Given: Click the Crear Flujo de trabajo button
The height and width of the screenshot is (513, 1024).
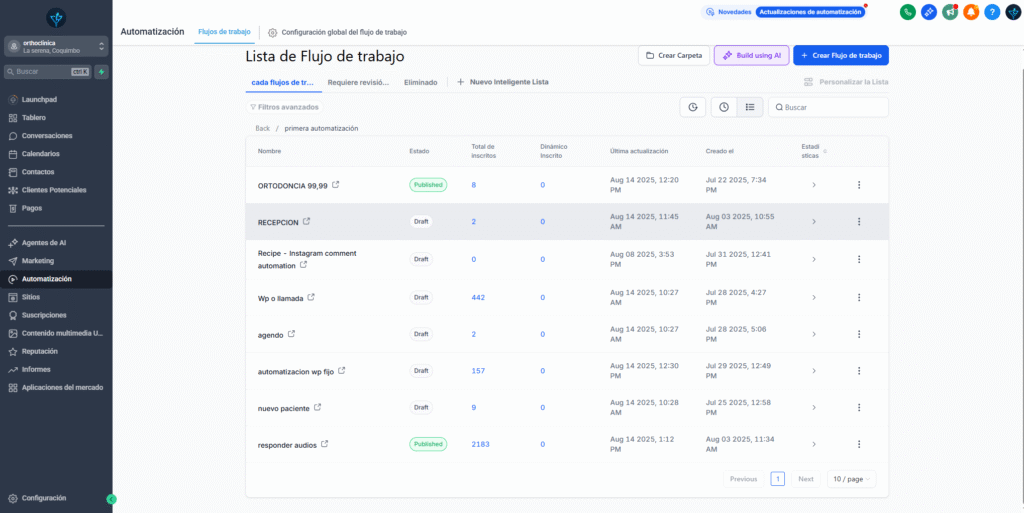Looking at the screenshot, I should click(x=840, y=56).
